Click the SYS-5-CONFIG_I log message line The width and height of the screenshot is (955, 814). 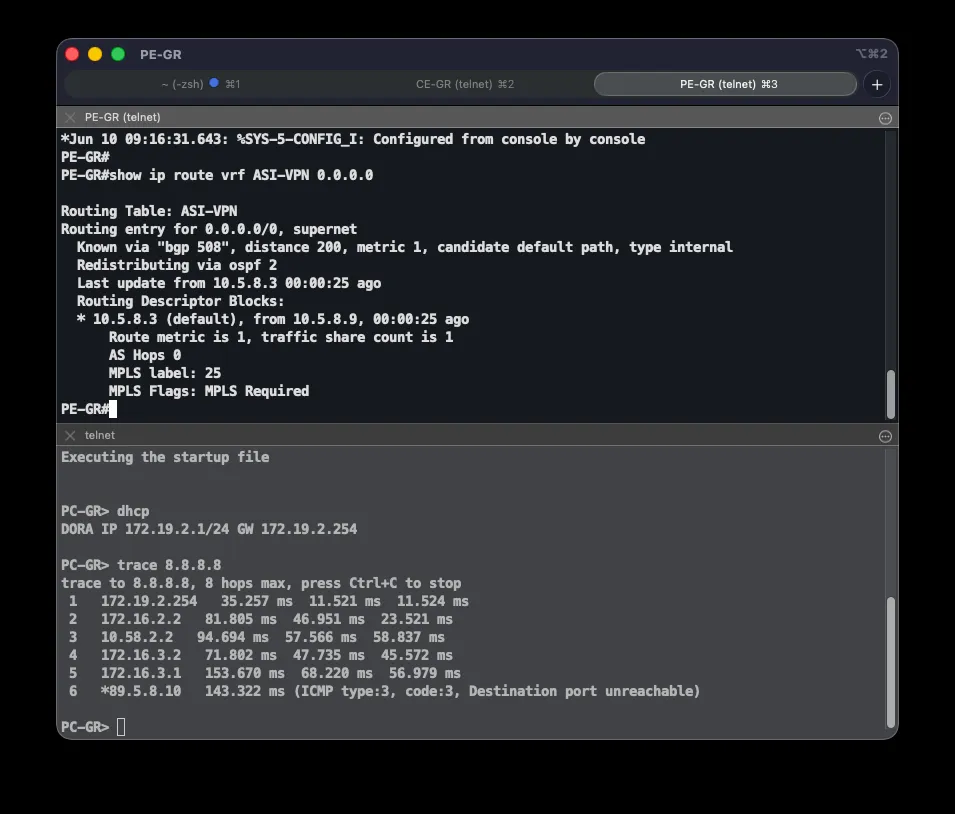click(353, 140)
